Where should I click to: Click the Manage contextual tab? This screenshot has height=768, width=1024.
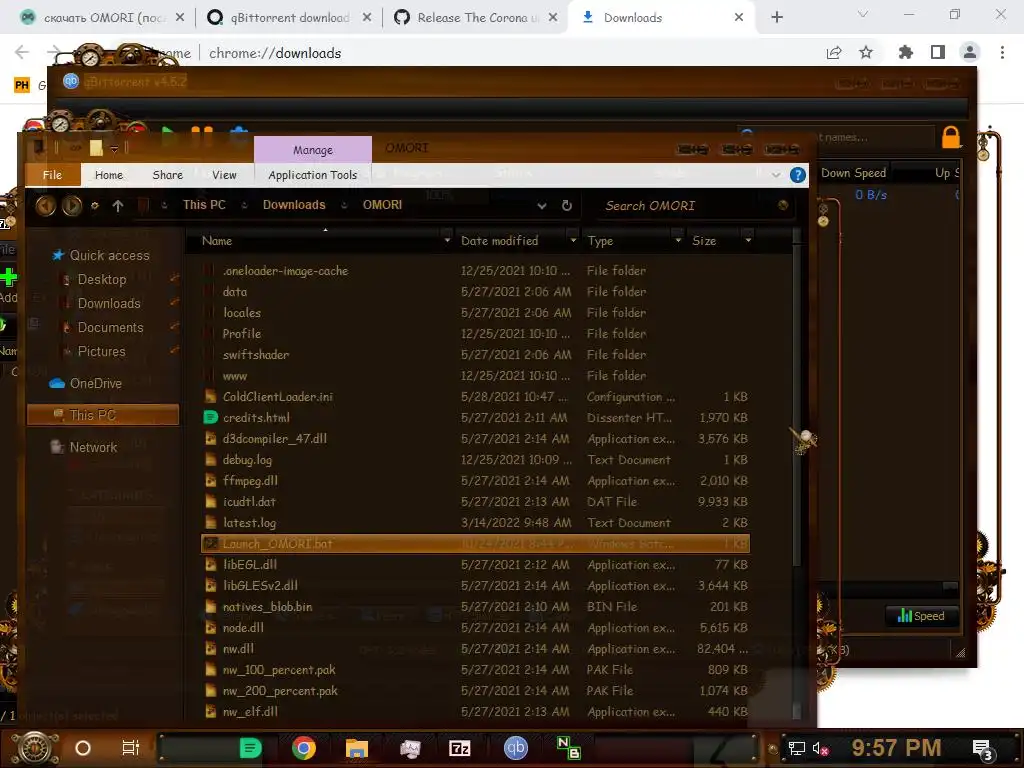[313, 150]
